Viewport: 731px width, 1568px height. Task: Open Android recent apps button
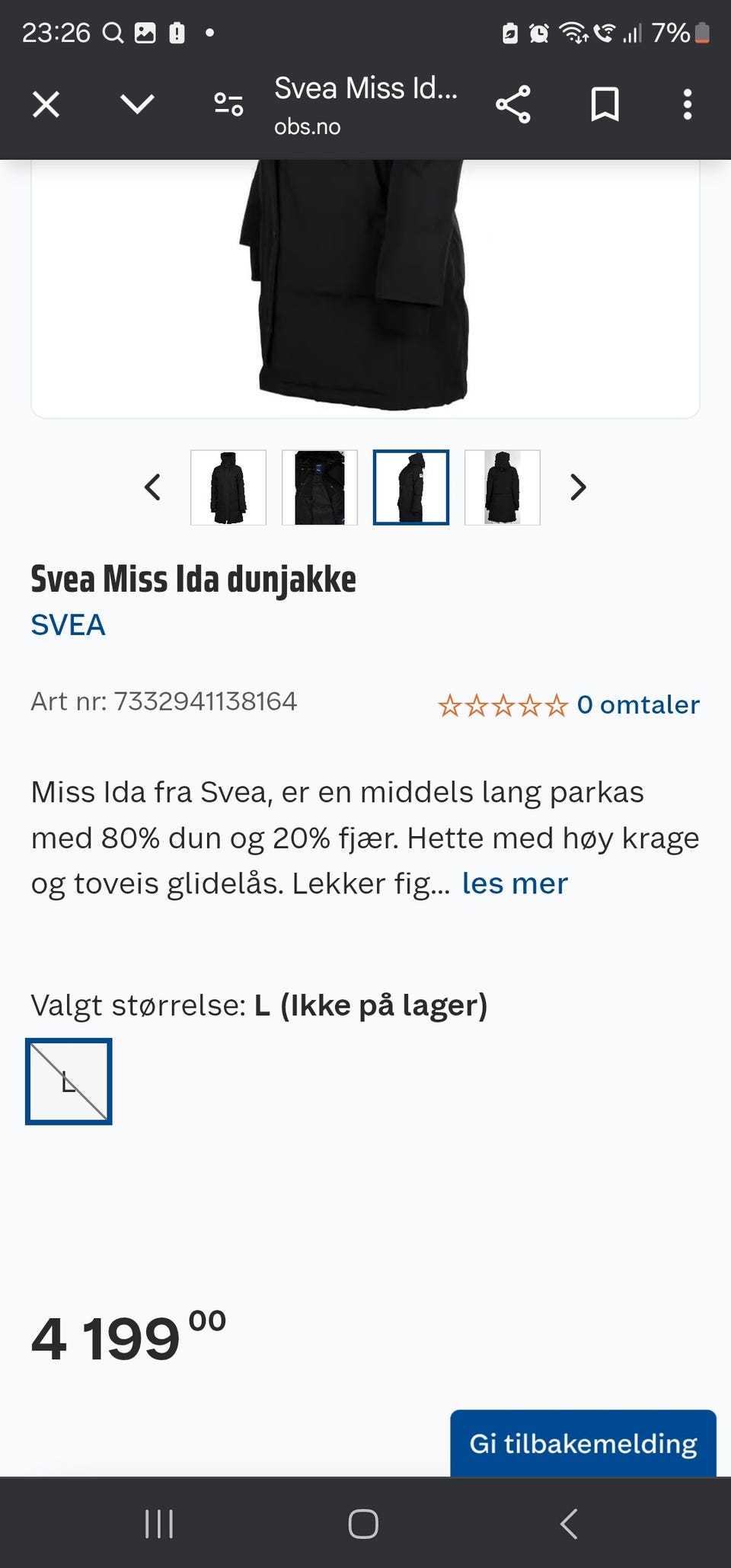click(x=159, y=1524)
